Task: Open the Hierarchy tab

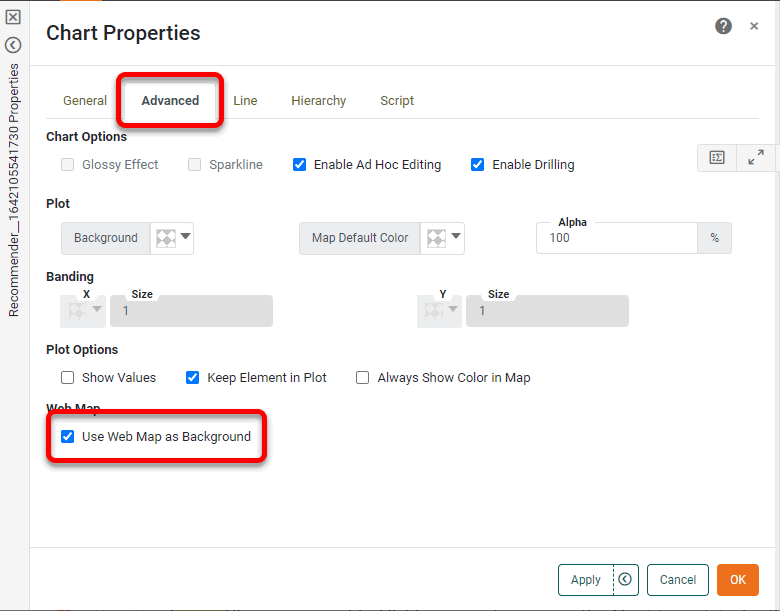Action: [318, 101]
